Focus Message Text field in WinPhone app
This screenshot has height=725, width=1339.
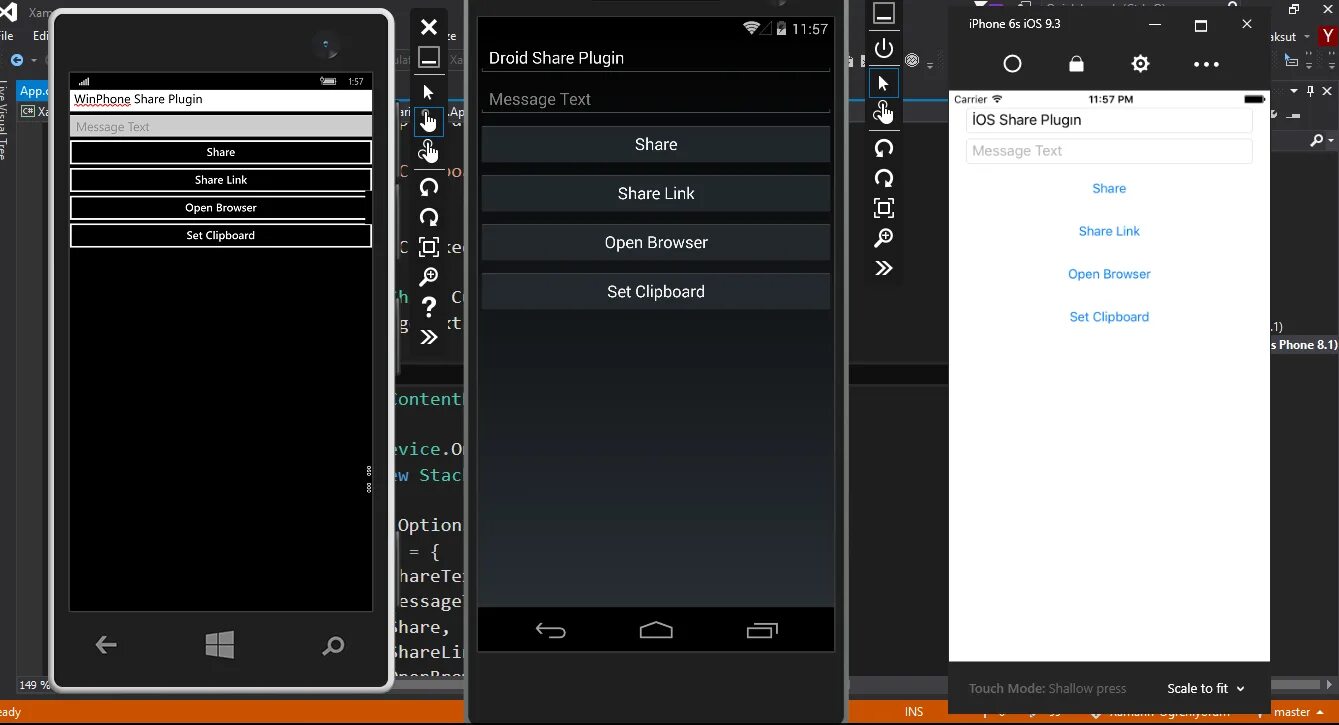pos(221,127)
